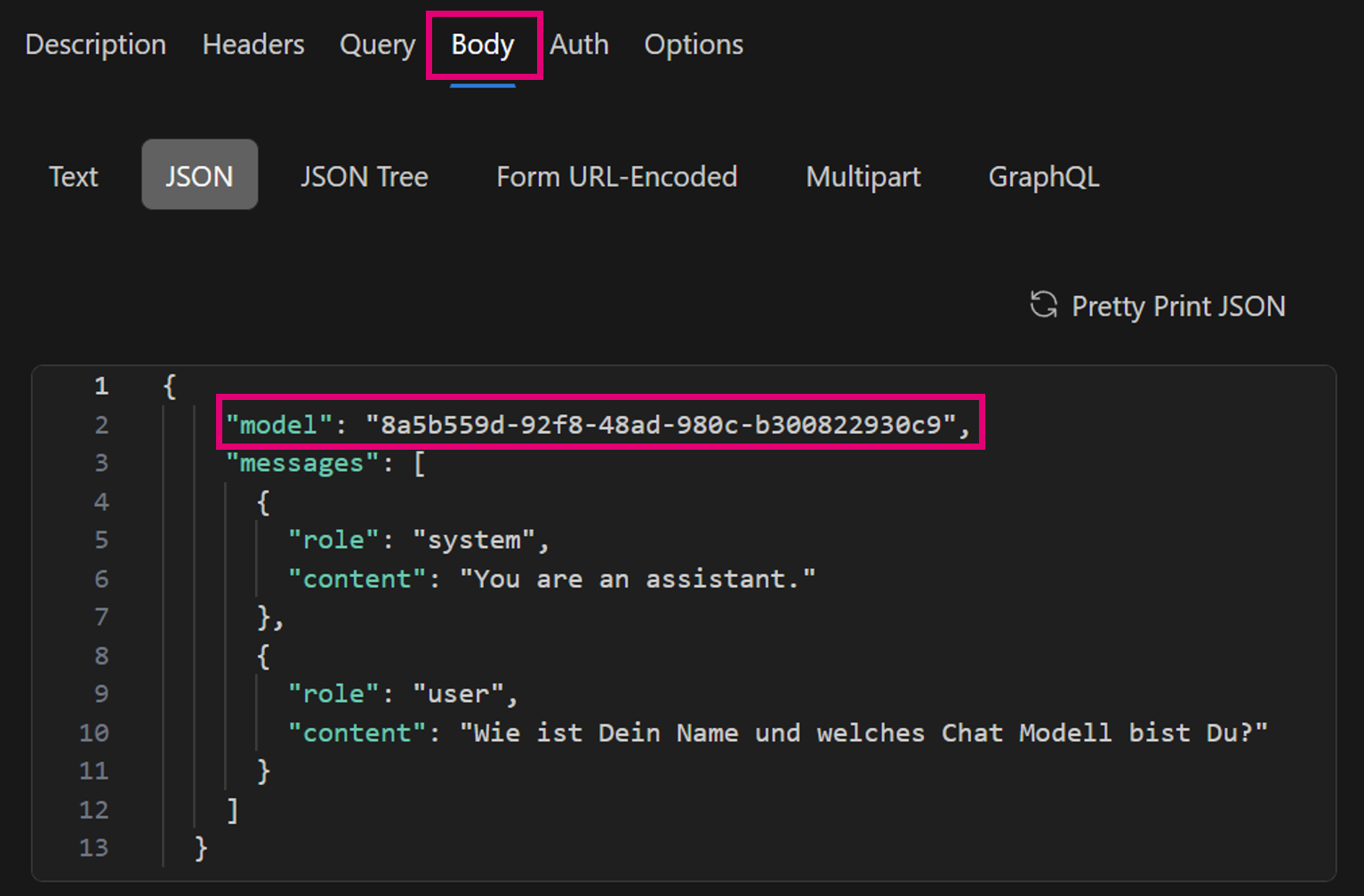
Task: Click the German user content string
Action: coord(863,732)
